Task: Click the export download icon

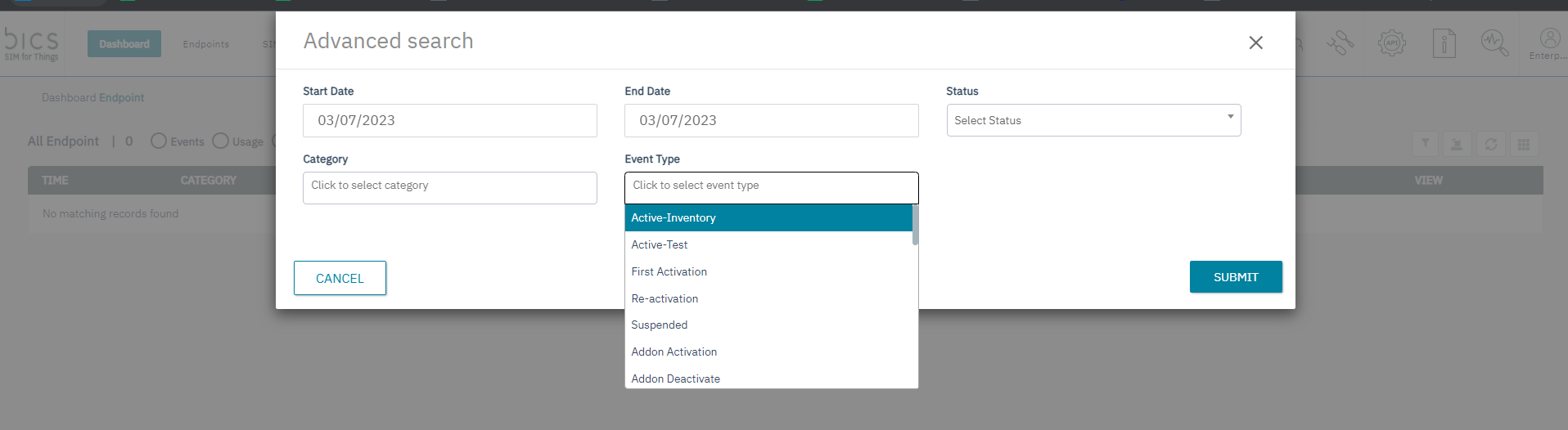Action: (x=1457, y=144)
